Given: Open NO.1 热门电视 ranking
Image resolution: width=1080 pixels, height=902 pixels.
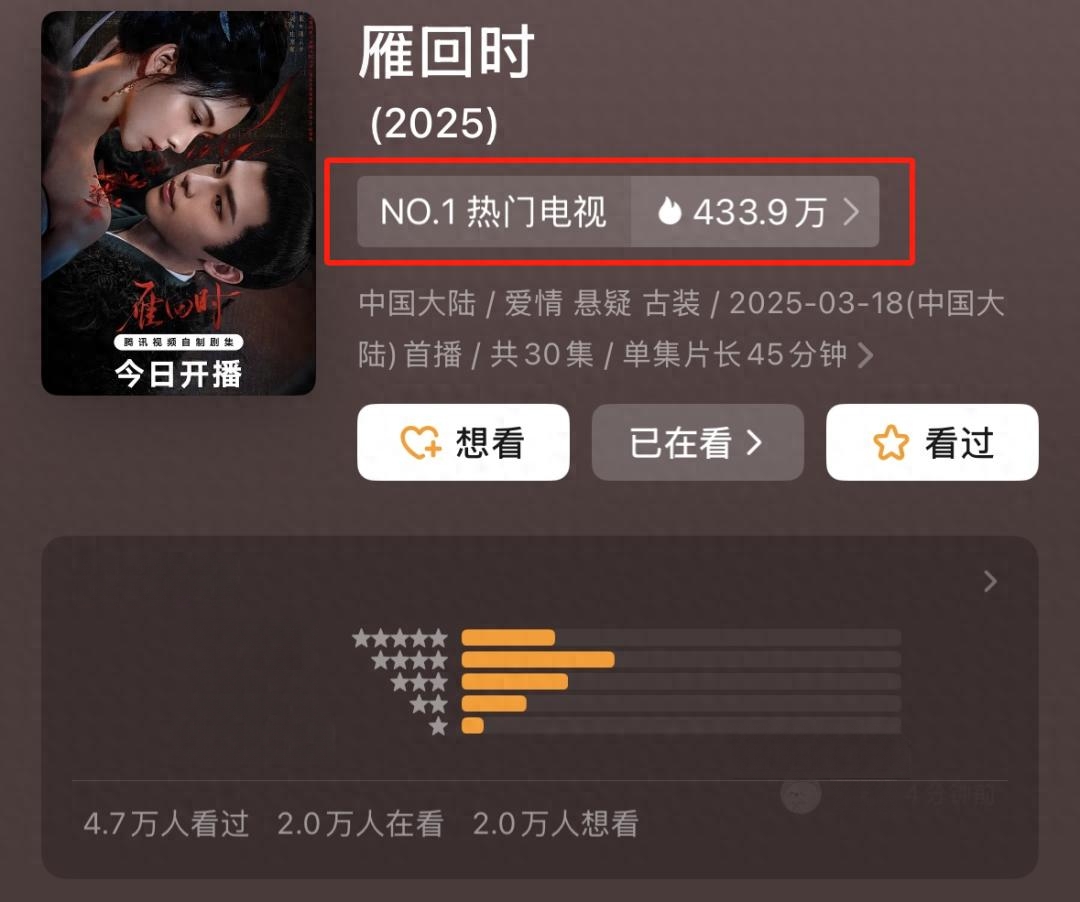Looking at the screenshot, I should point(494,211).
